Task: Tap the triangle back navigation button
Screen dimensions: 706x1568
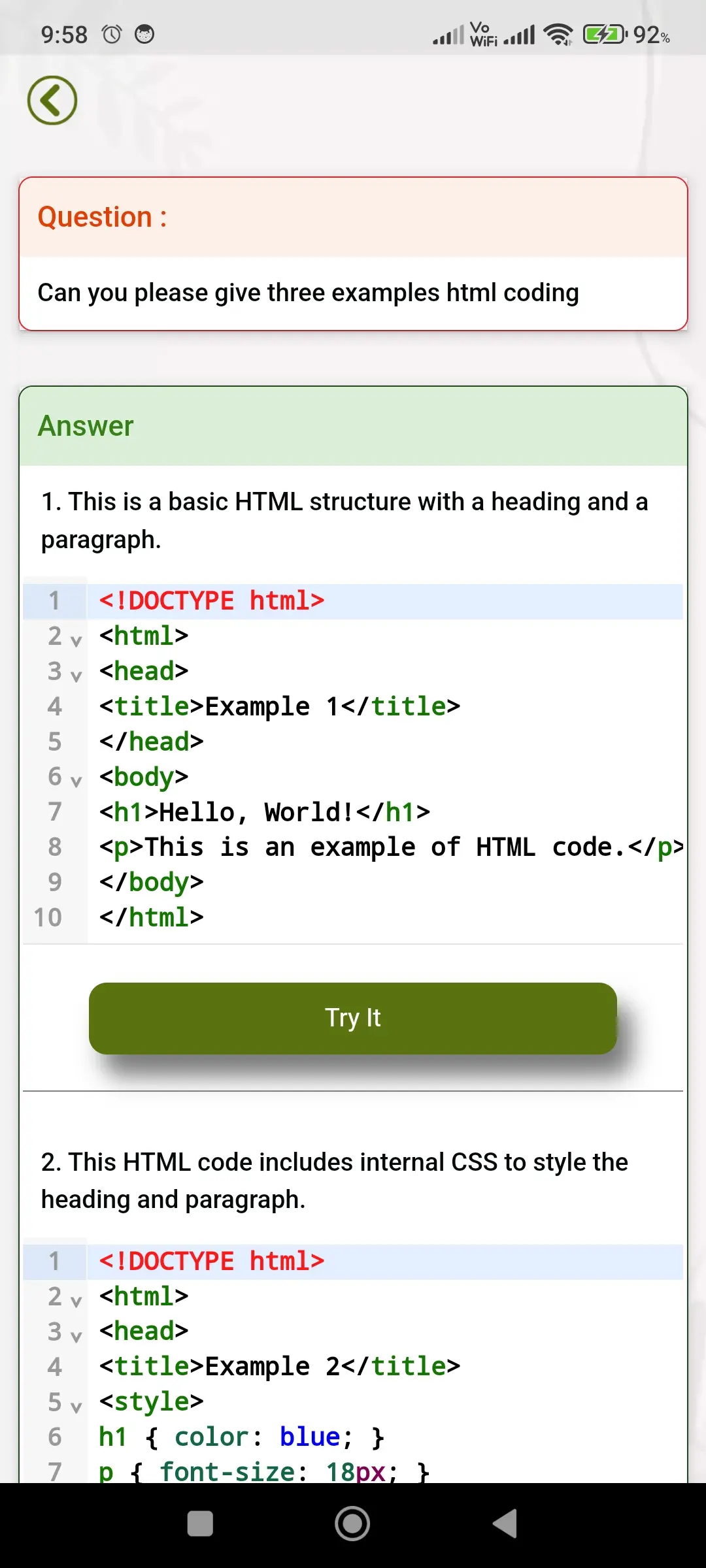Action: pos(505,1524)
